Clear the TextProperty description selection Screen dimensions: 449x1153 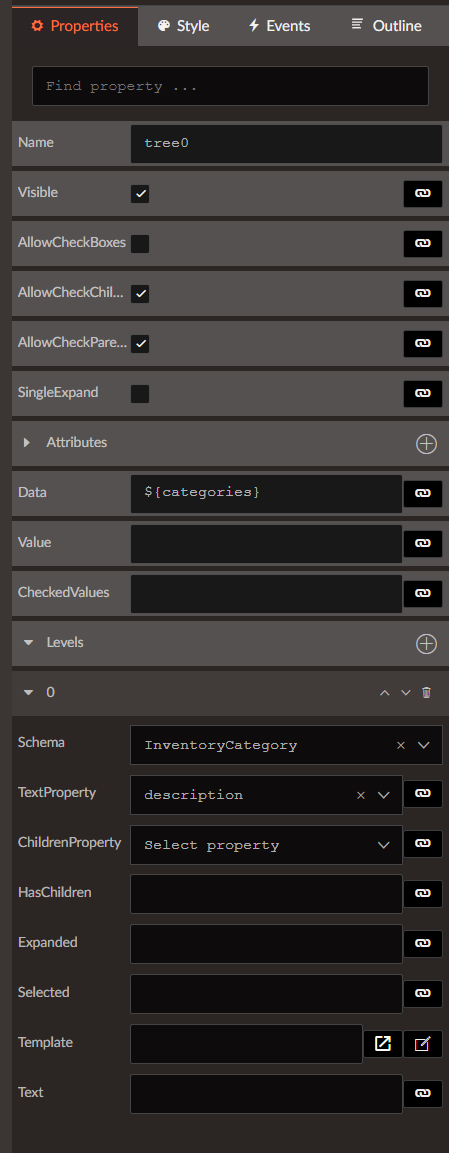(x=361, y=795)
